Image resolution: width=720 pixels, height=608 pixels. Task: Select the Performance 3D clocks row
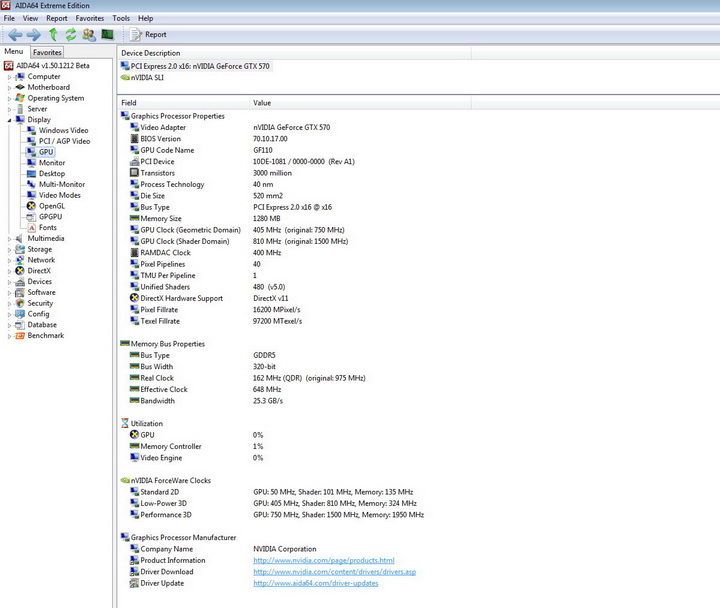point(277,515)
